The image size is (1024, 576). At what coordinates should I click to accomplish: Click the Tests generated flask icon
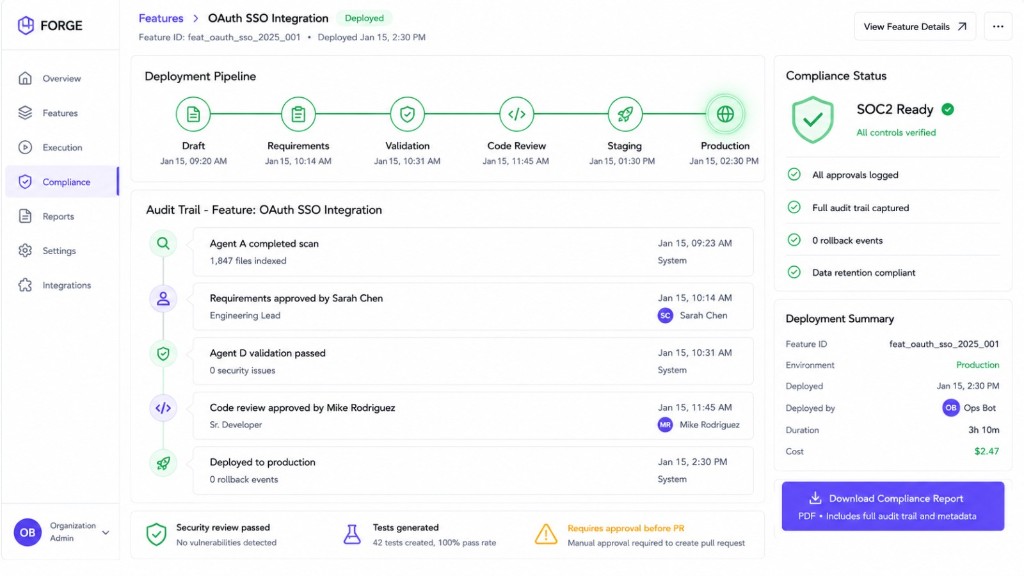[x=352, y=534]
